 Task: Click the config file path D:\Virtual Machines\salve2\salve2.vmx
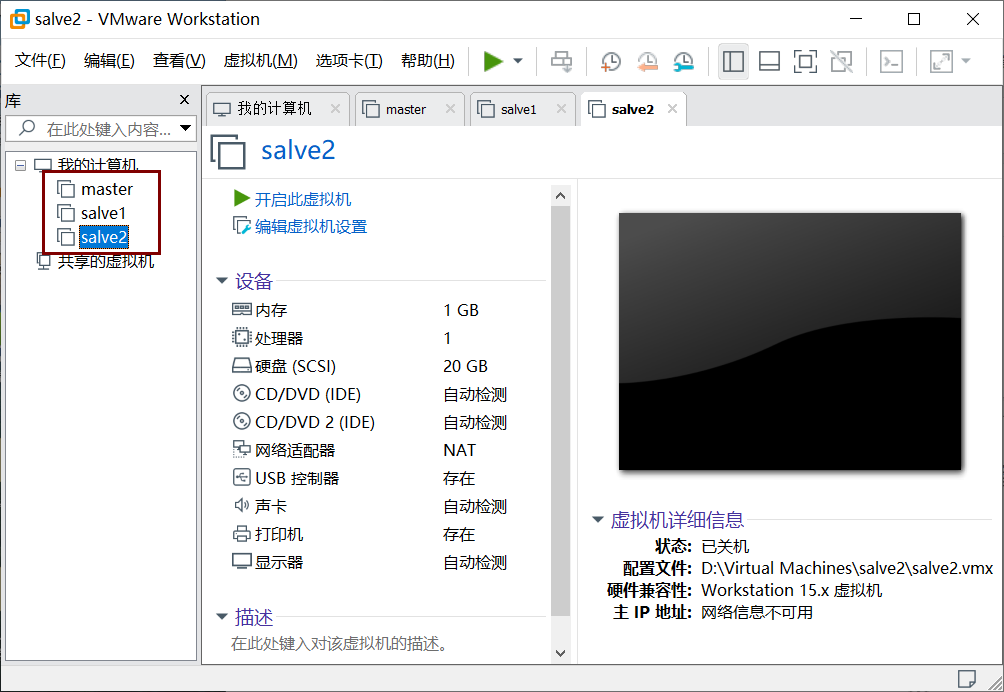point(846,568)
